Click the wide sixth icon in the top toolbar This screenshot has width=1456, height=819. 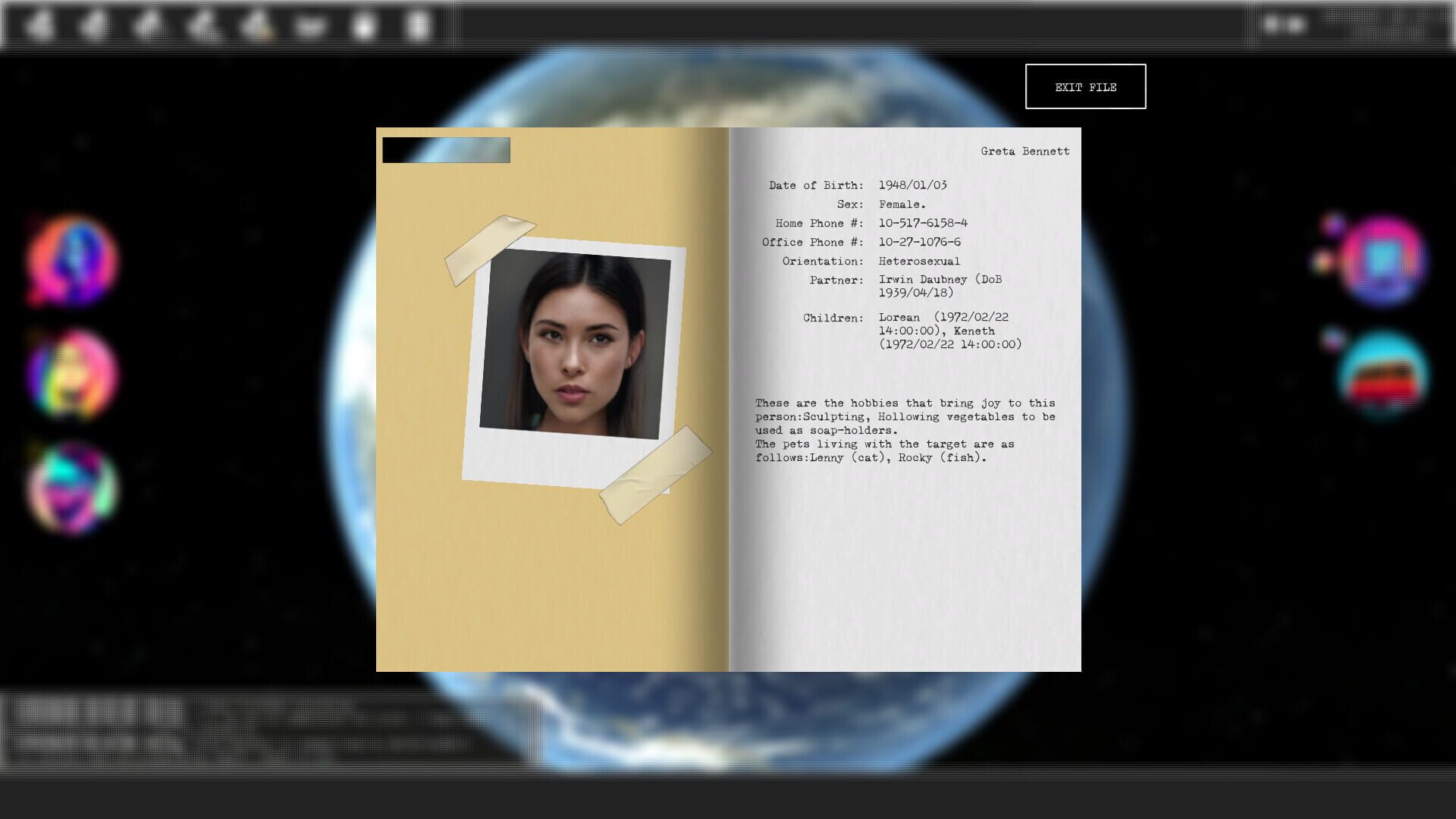pos(310,26)
